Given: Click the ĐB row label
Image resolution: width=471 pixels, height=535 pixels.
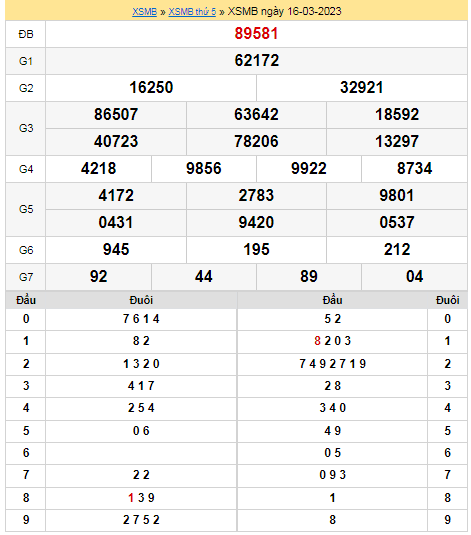Looking at the screenshot, I should 26,34.
